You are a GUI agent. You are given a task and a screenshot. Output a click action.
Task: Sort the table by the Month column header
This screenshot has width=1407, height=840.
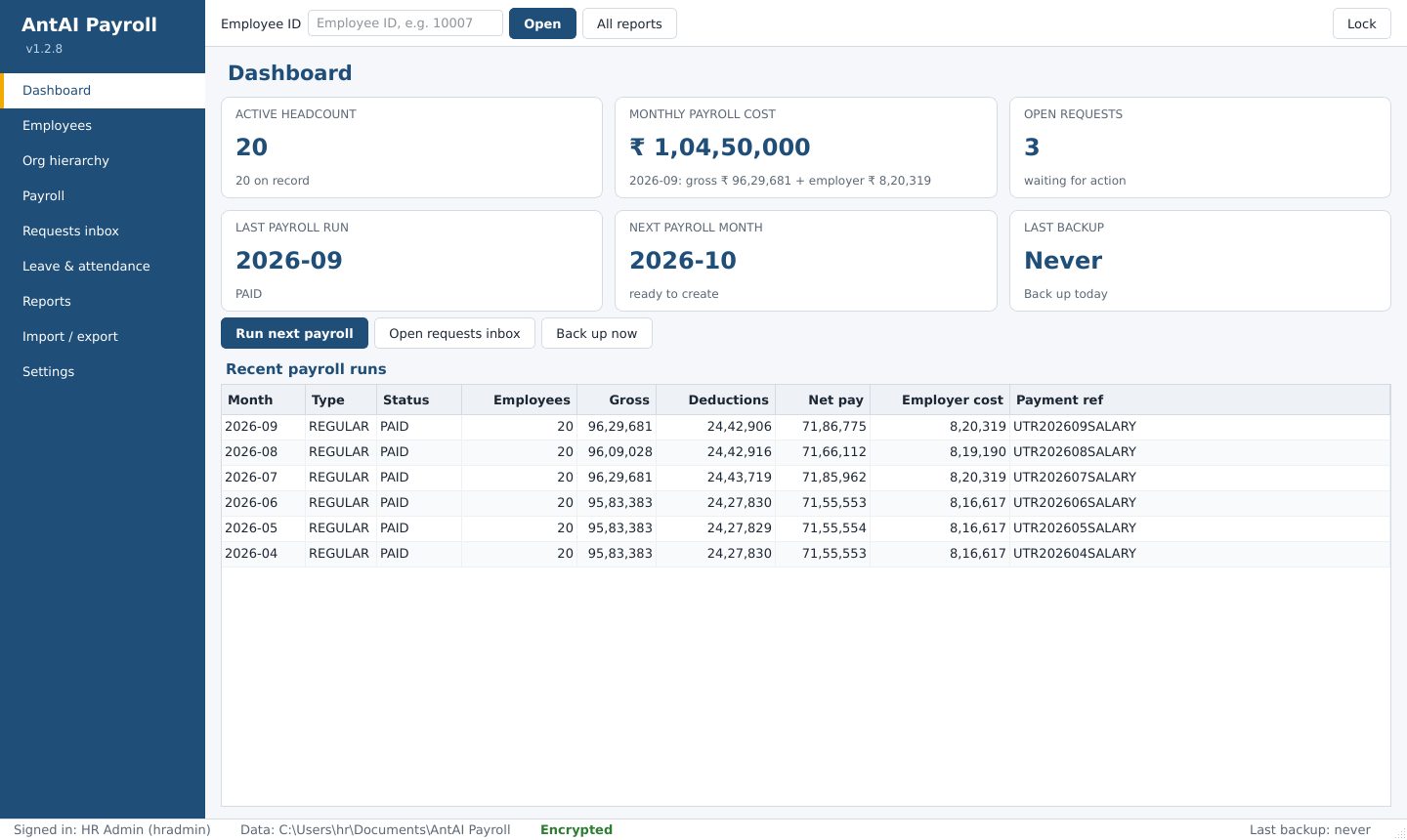point(264,399)
